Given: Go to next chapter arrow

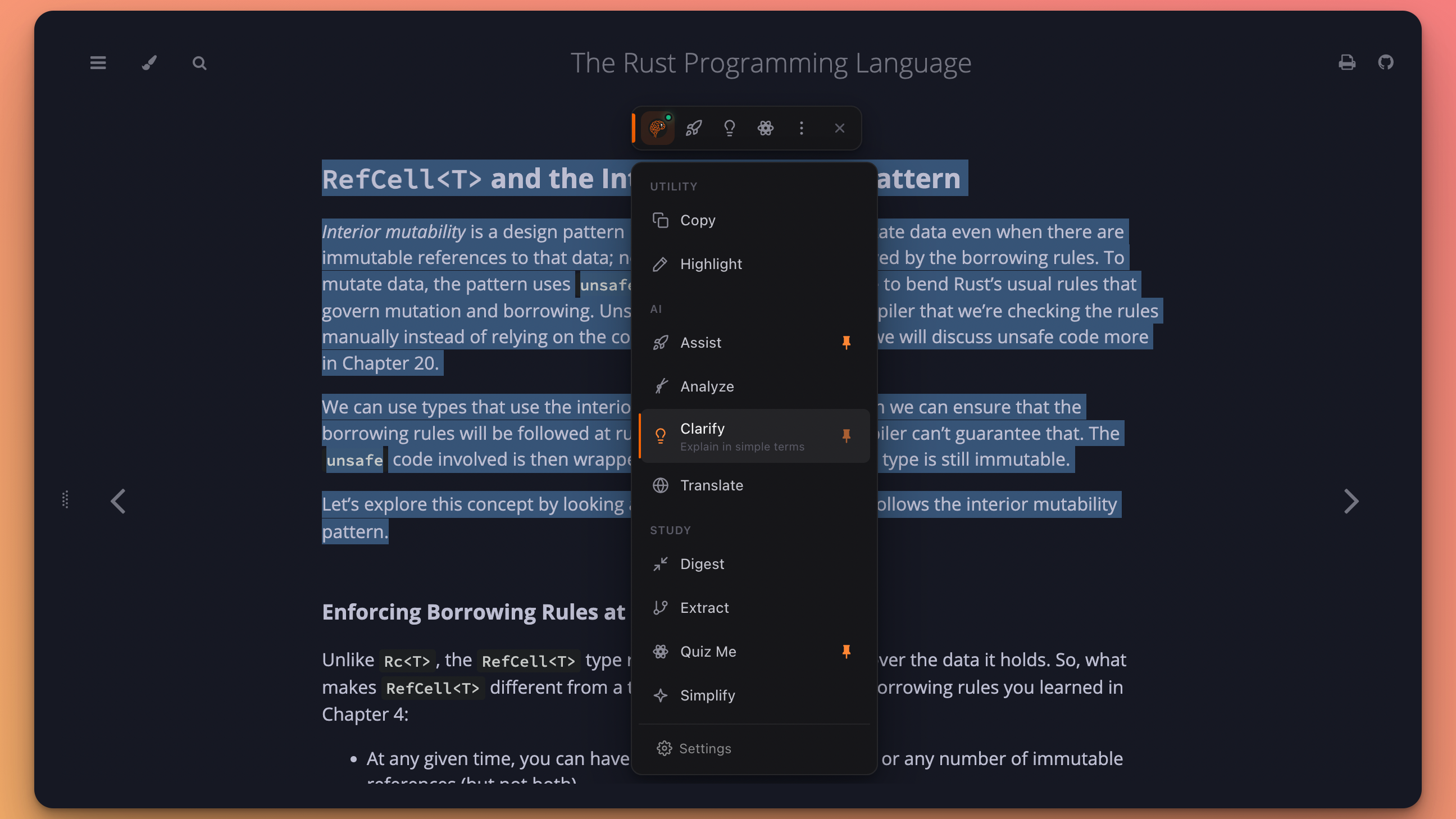Looking at the screenshot, I should coord(1351,502).
